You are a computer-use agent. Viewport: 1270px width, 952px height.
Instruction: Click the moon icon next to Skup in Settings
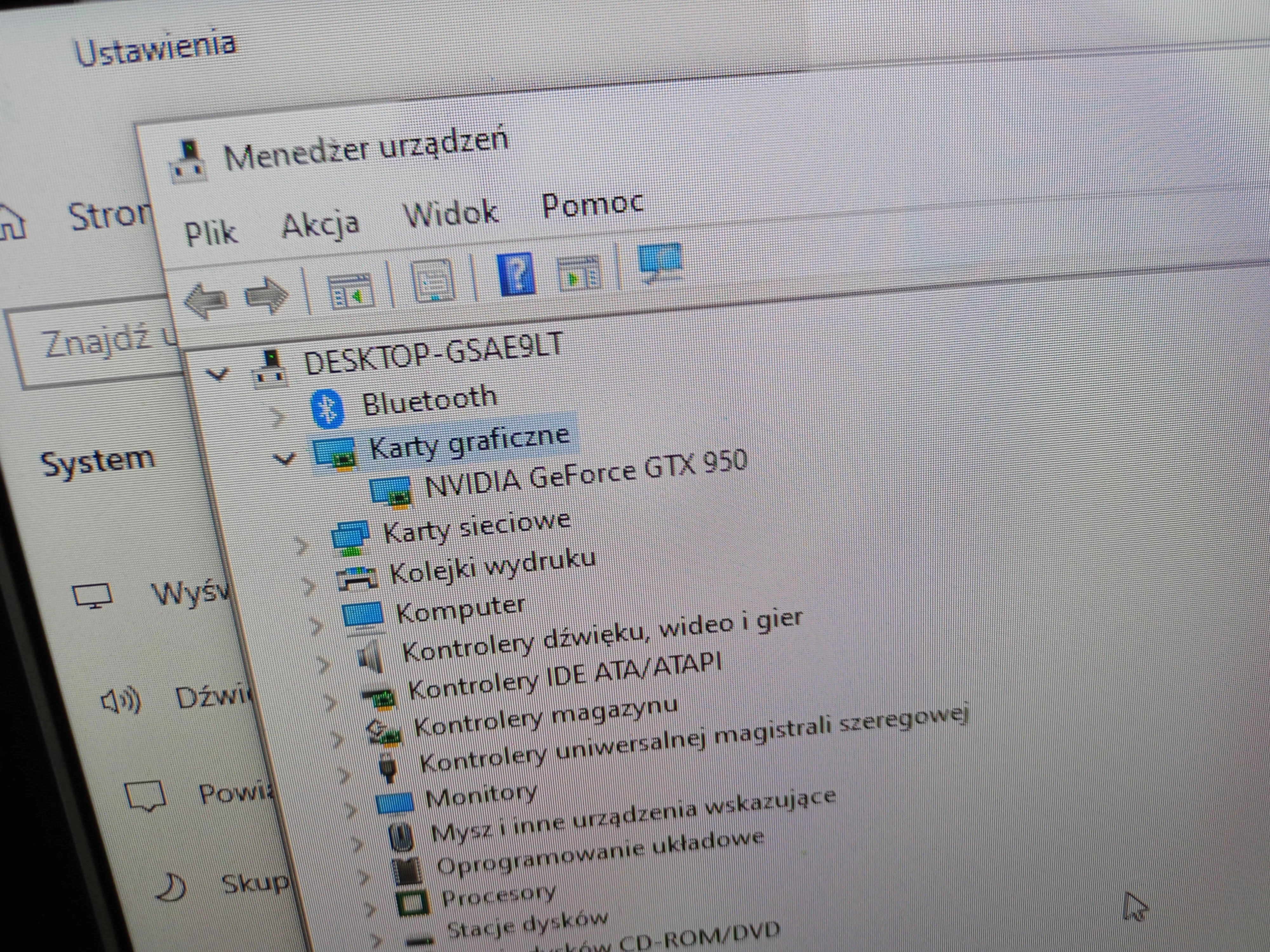172,888
